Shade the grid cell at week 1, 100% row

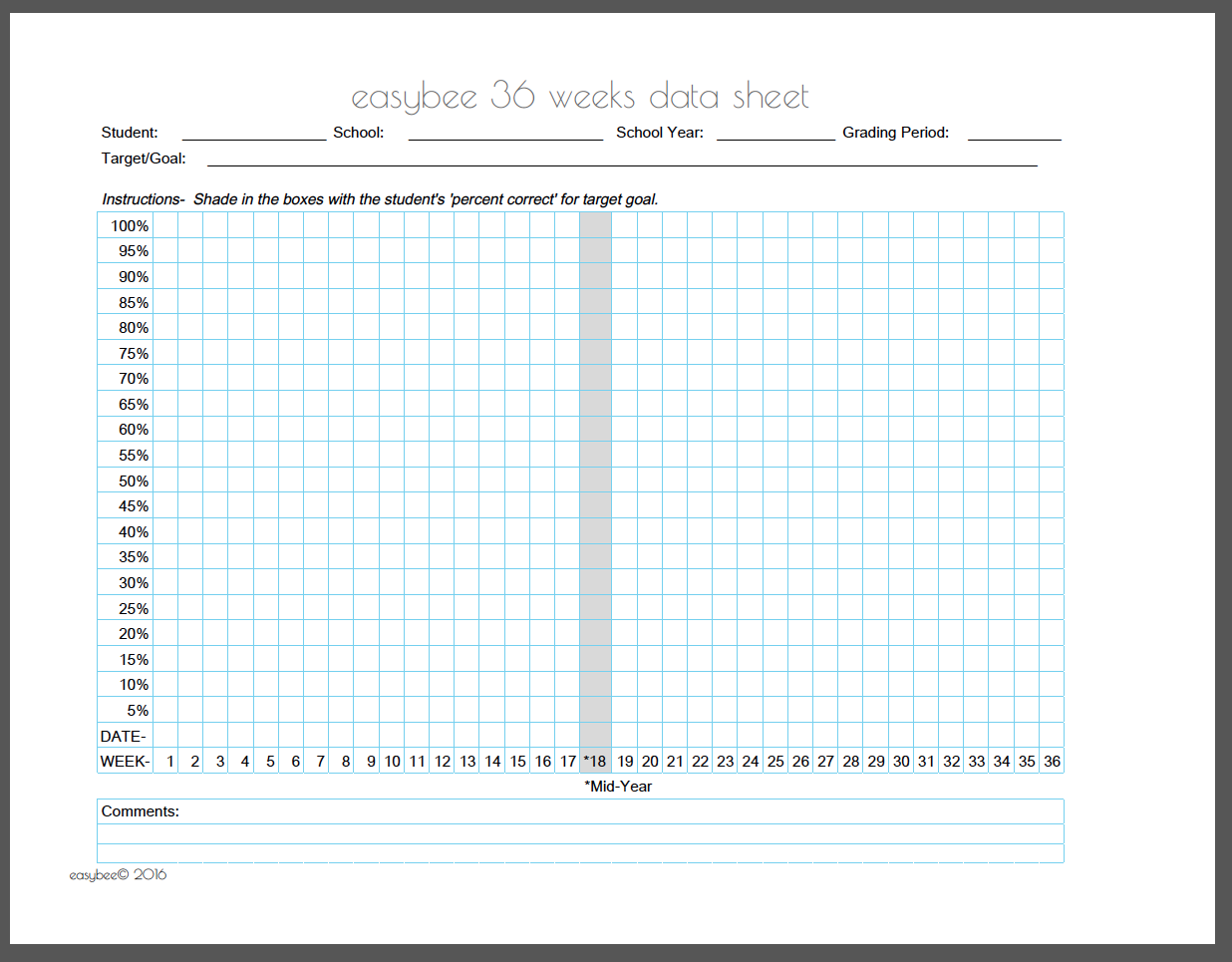[167, 225]
